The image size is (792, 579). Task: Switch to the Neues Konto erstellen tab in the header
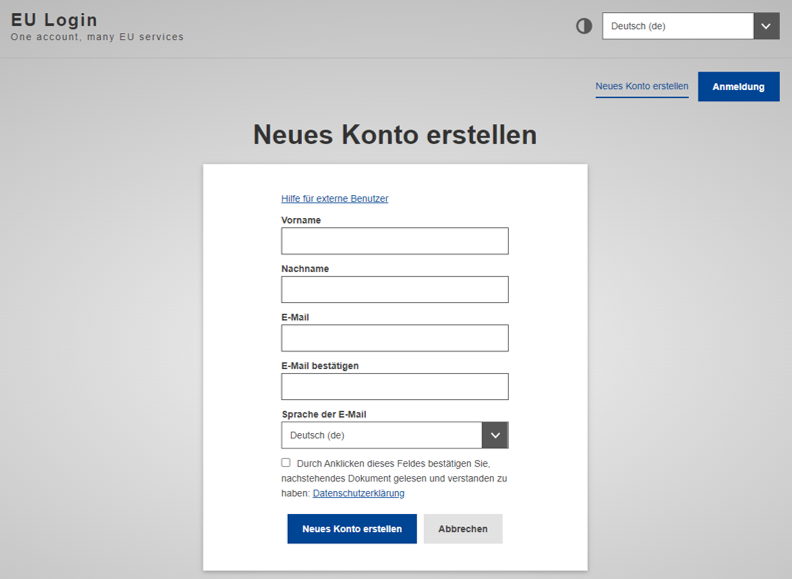pyautogui.click(x=641, y=87)
